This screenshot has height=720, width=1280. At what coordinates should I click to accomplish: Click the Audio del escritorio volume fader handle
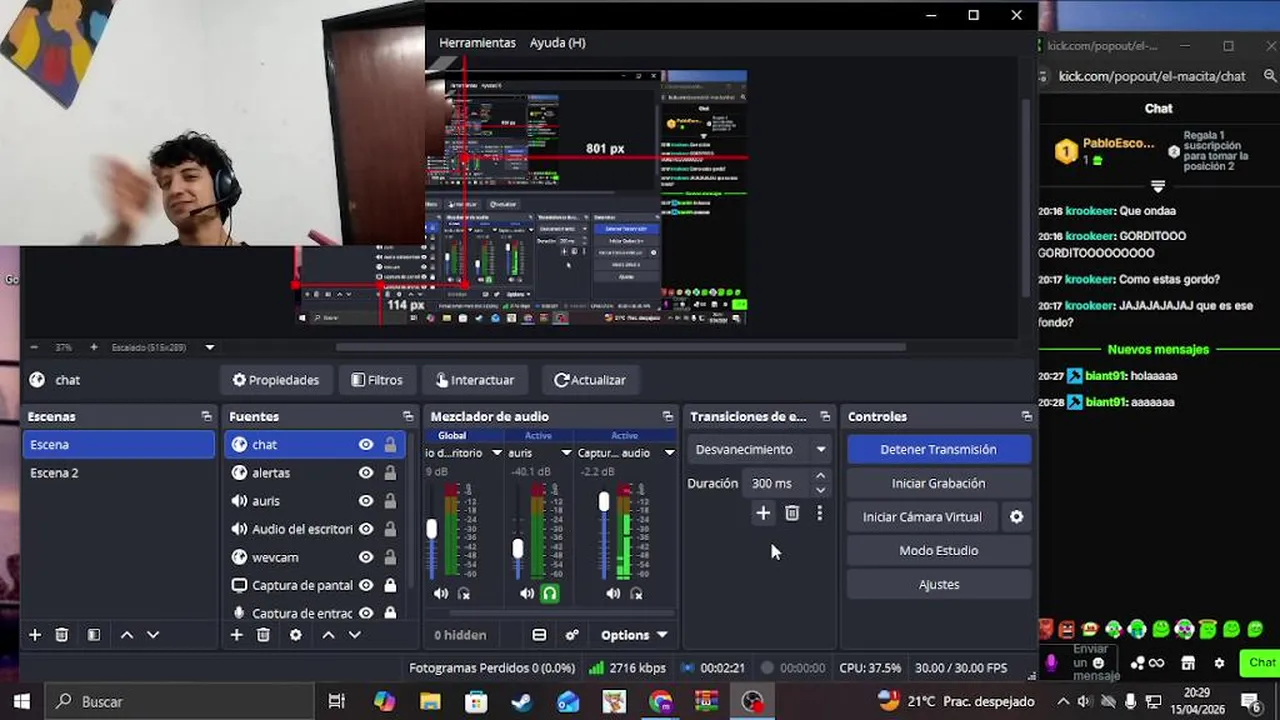pos(431,529)
